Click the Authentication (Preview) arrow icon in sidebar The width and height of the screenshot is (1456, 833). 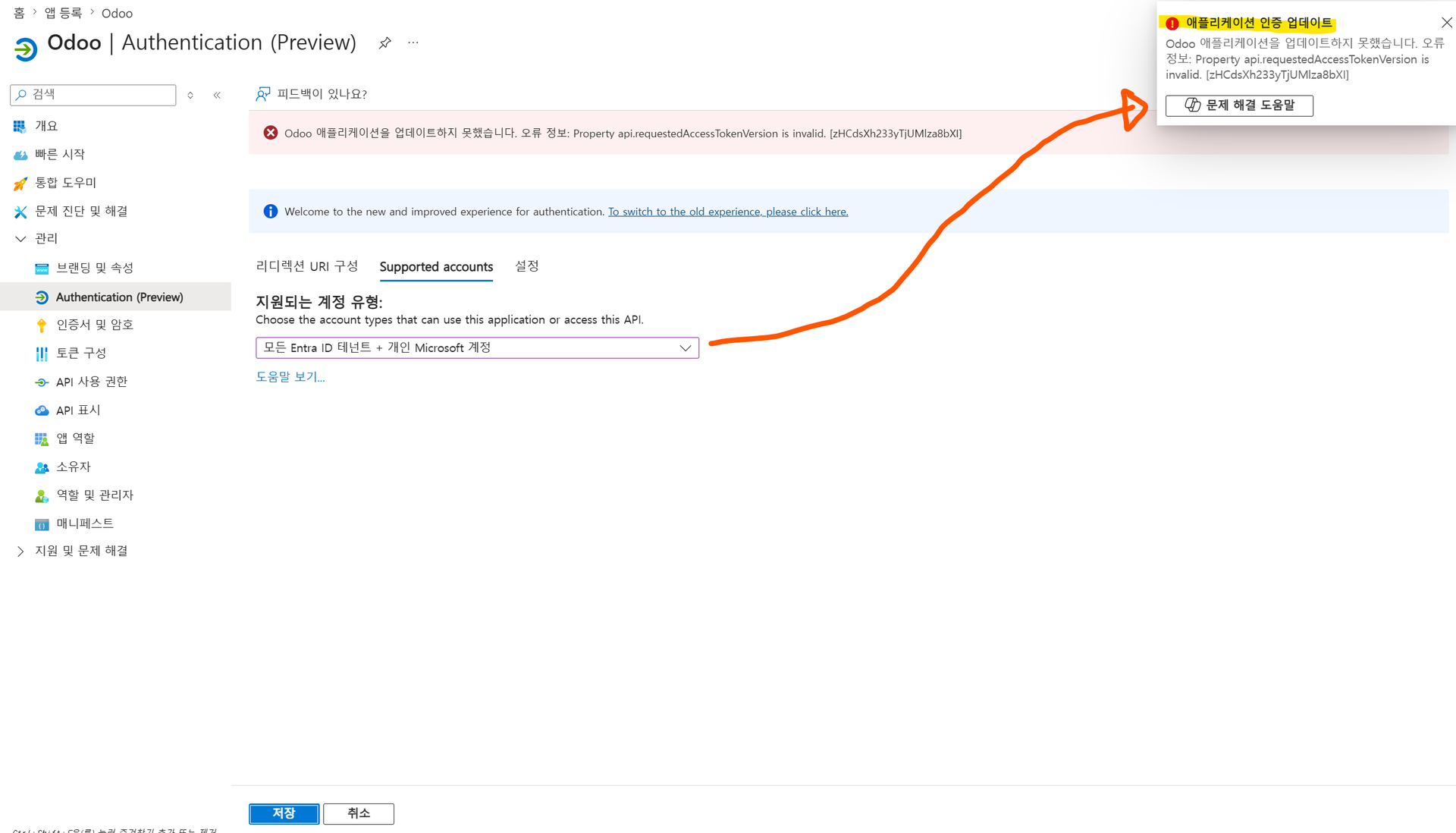coord(42,297)
